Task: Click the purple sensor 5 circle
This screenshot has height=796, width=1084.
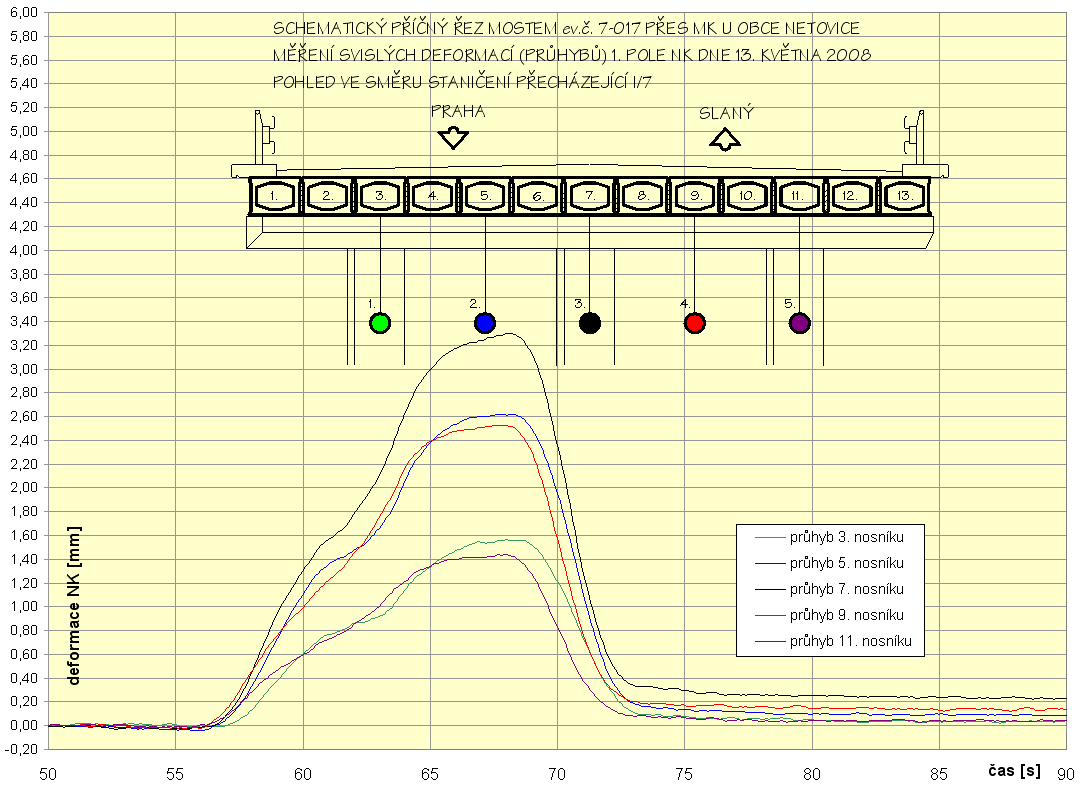Action: (x=799, y=322)
